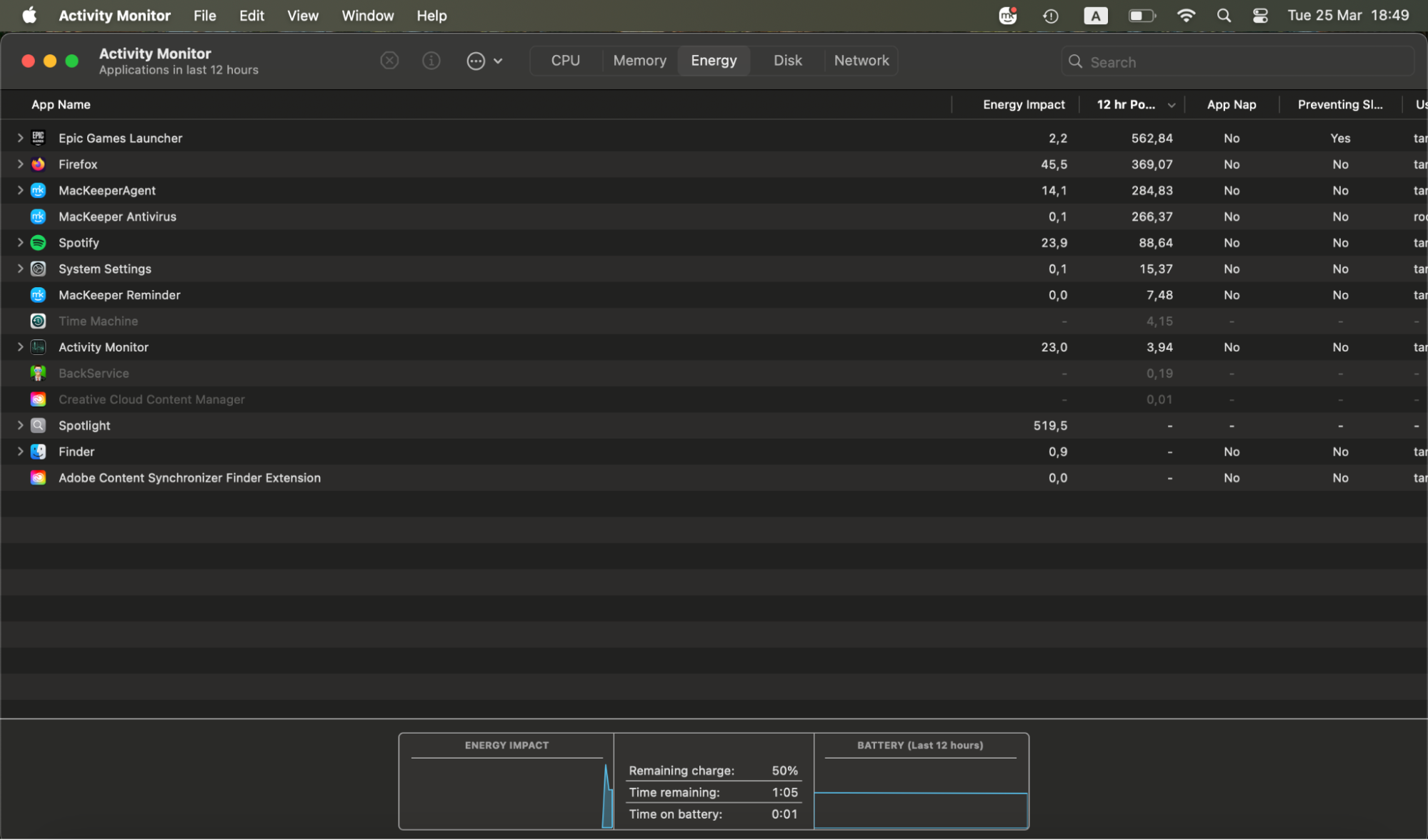
Task: Click the App Nap column header
Action: pos(1231,104)
